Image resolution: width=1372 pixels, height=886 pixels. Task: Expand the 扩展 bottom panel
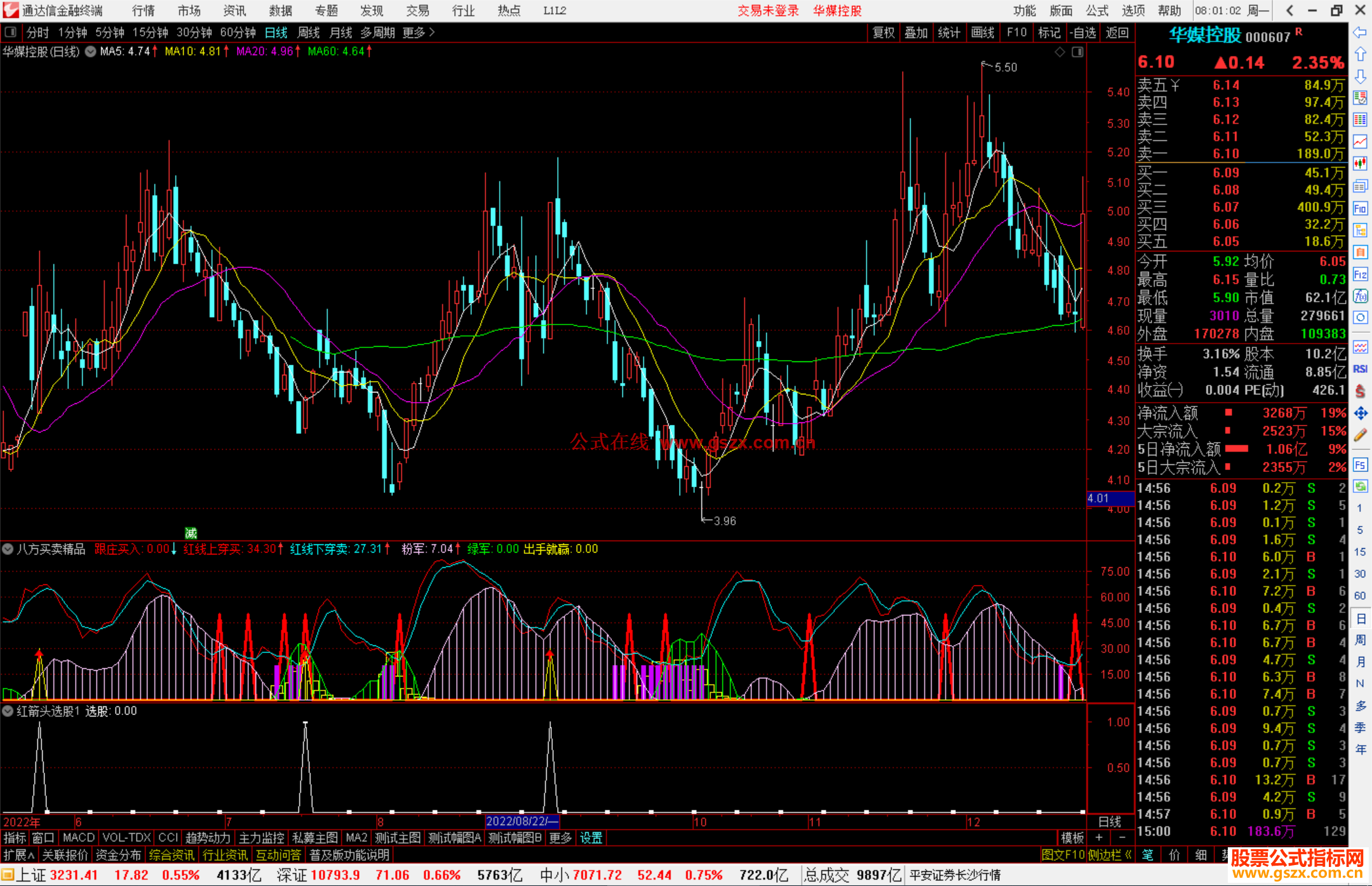18,855
